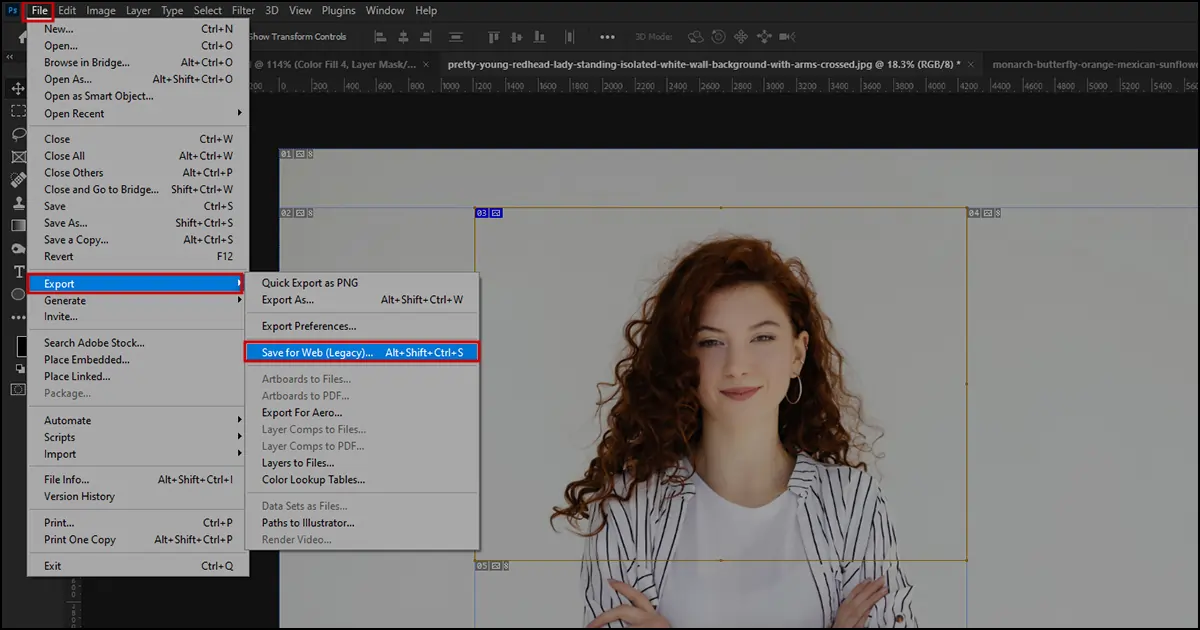Screen dimensions: 1200x630
Task: Select slice 03 badge on the canvas
Action: pyautogui.click(x=483, y=212)
